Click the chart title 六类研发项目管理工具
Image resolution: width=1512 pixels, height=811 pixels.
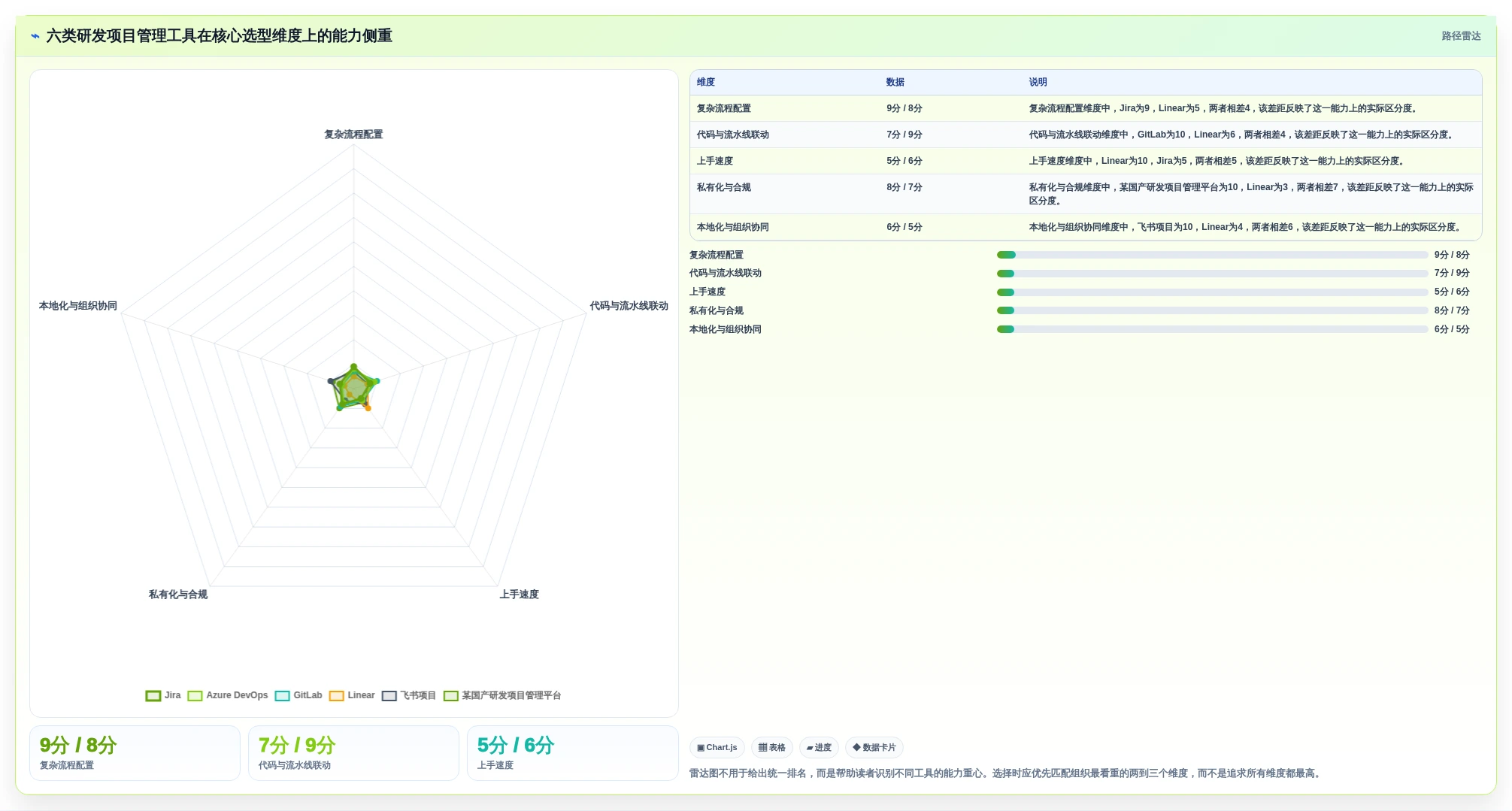coord(220,36)
